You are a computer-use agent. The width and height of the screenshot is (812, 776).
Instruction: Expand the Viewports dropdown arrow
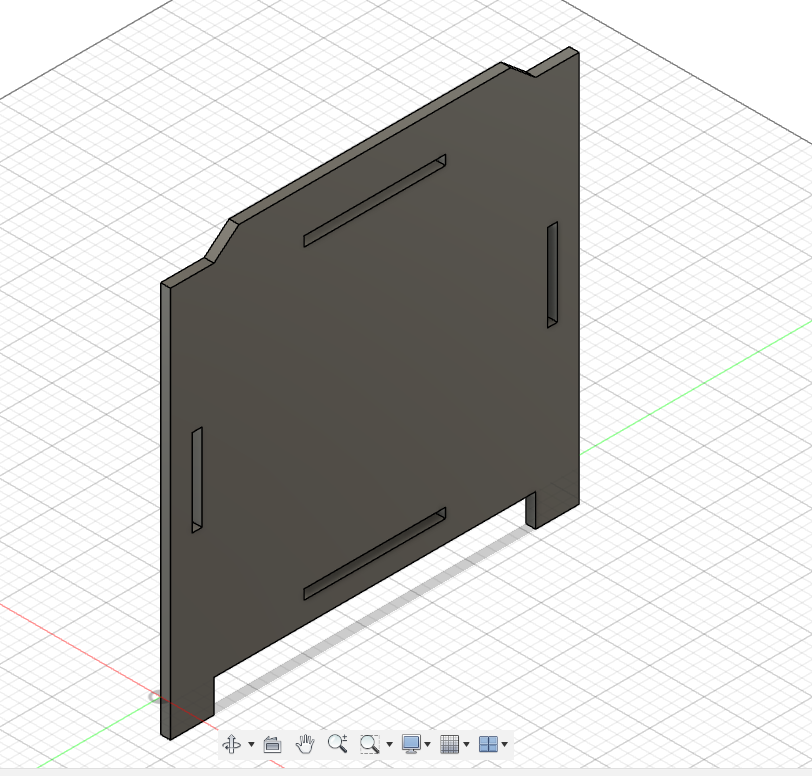click(505, 744)
